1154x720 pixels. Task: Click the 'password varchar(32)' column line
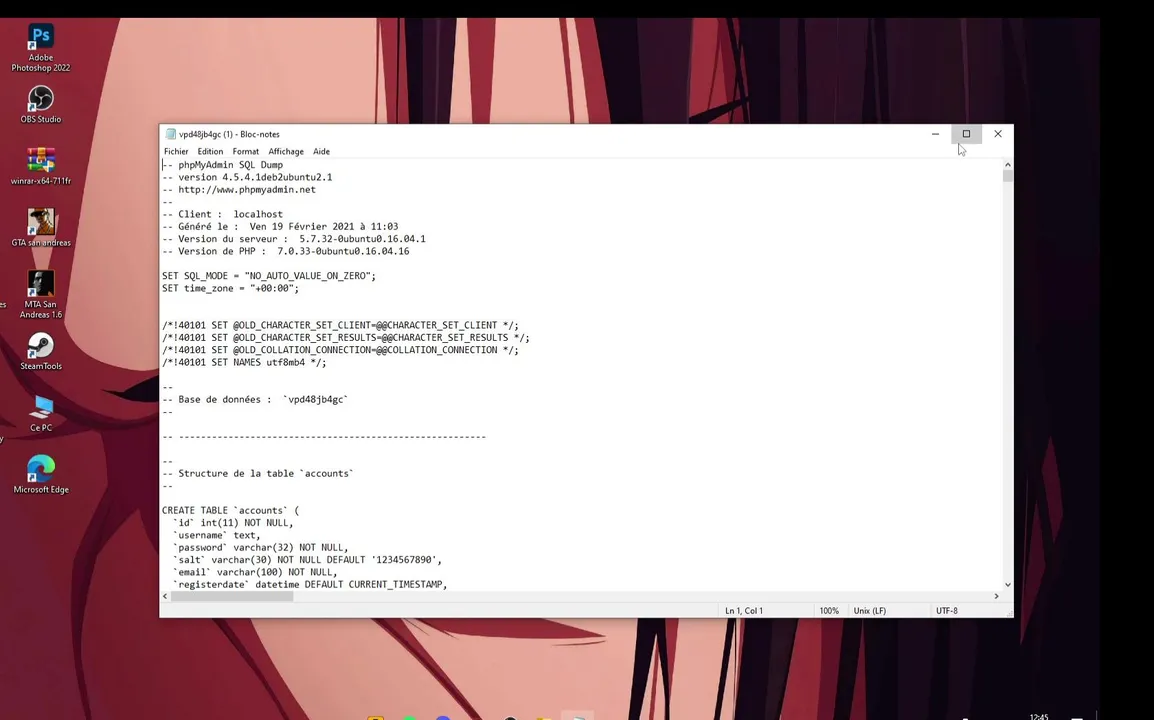click(x=261, y=548)
